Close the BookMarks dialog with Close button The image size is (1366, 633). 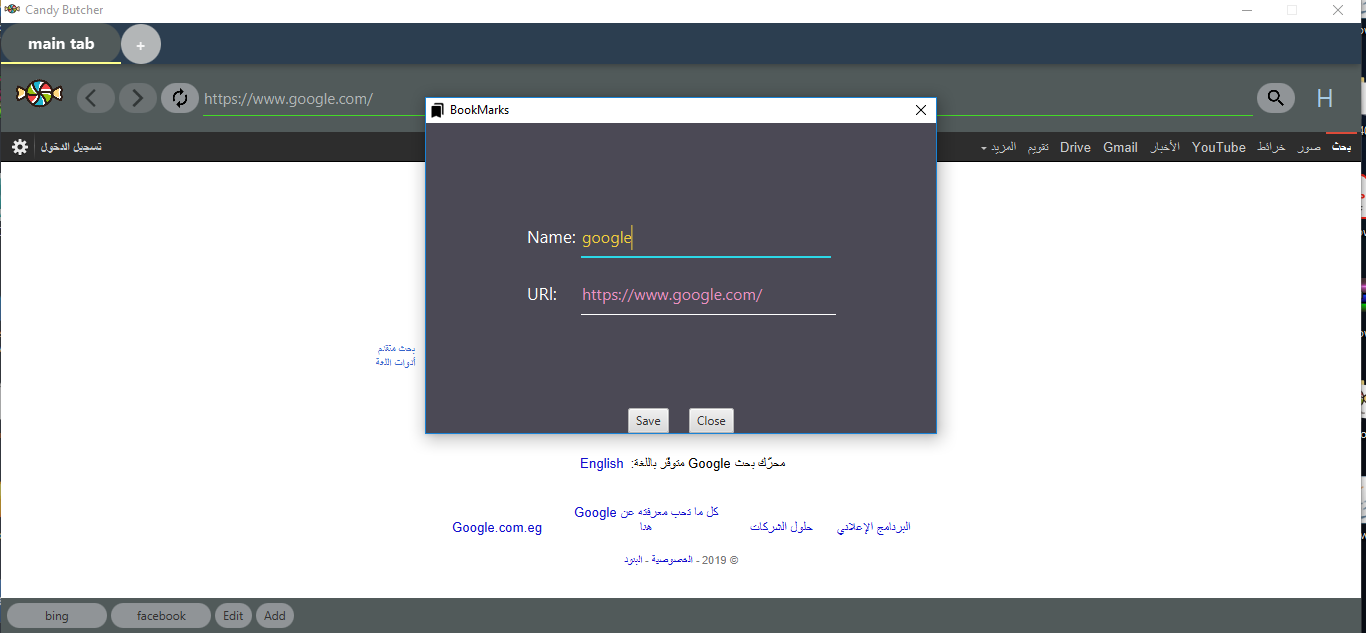point(710,420)
